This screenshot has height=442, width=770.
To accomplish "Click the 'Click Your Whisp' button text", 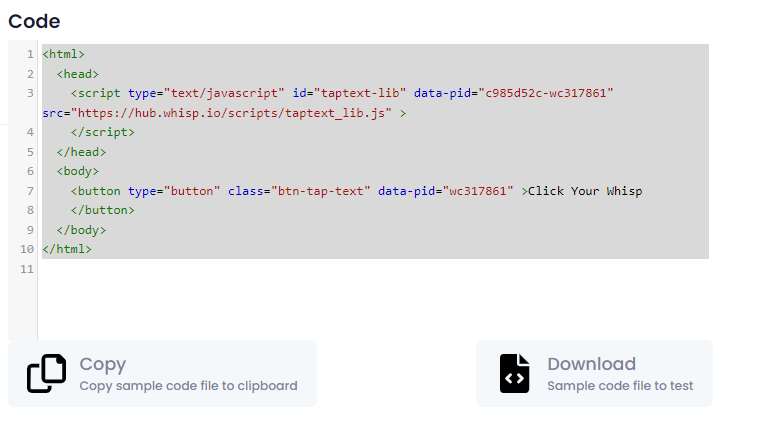I will coord(585,191).
